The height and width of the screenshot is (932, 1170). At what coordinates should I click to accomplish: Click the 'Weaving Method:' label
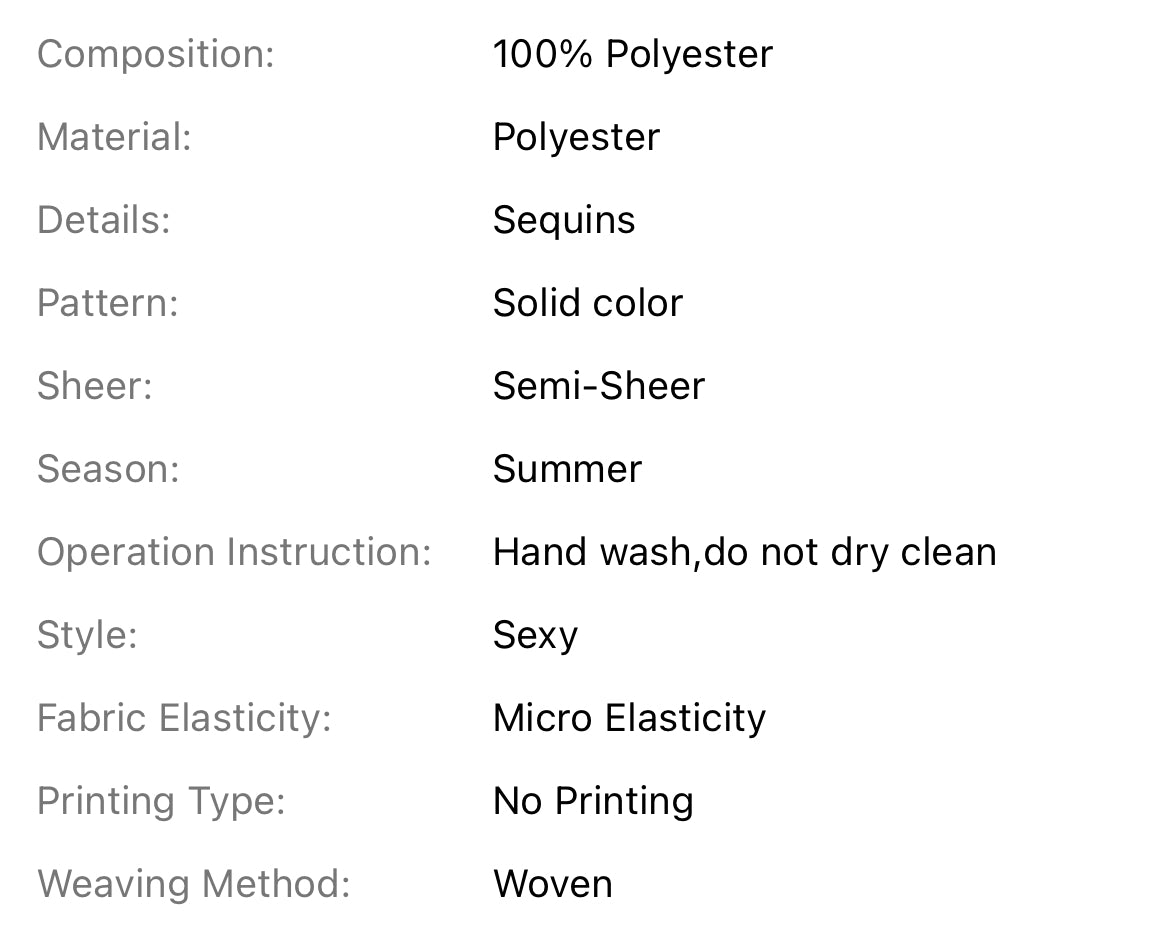pos(194,884)
